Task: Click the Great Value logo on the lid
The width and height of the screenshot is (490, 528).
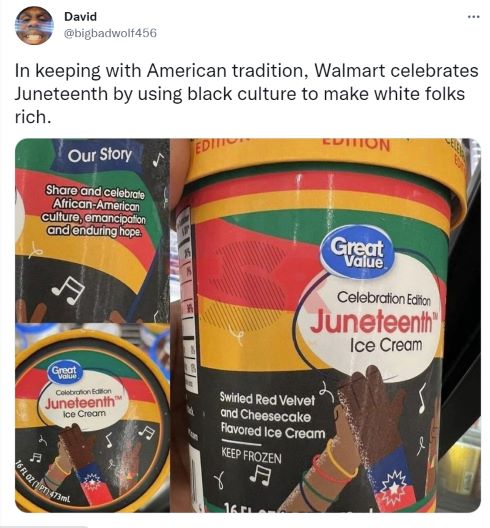Action: (64, 372)
